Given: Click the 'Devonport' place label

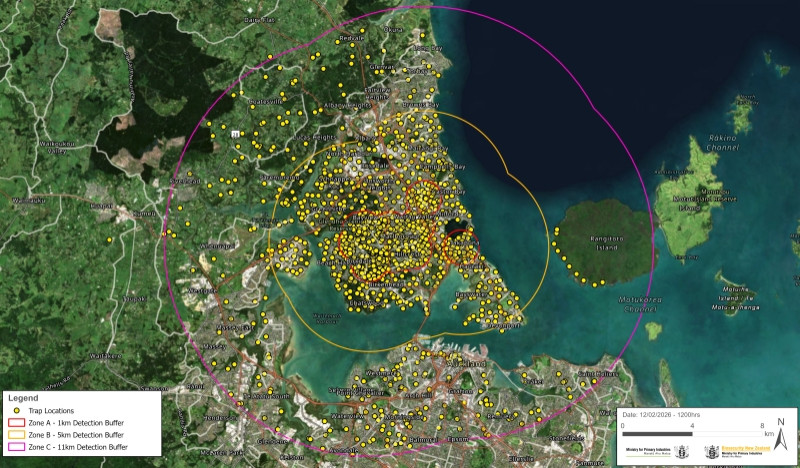Looking at the screenshot, I should tap(504, 325).
